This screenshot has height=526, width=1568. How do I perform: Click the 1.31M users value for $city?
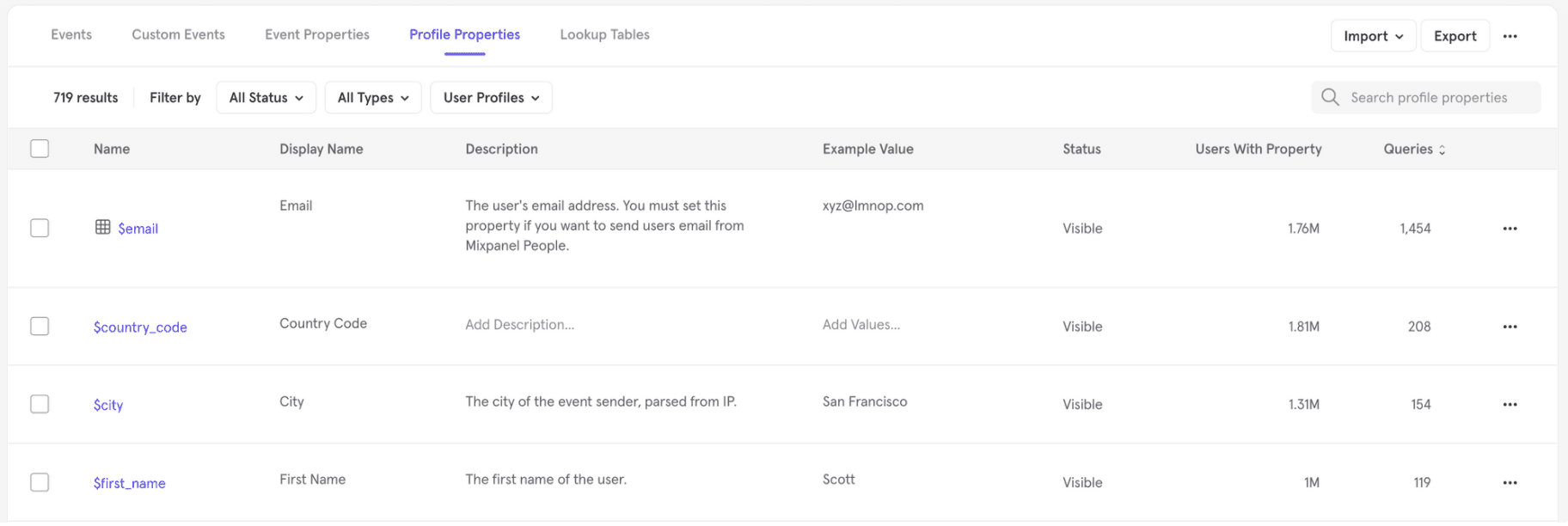click(x=1303, y=405)
